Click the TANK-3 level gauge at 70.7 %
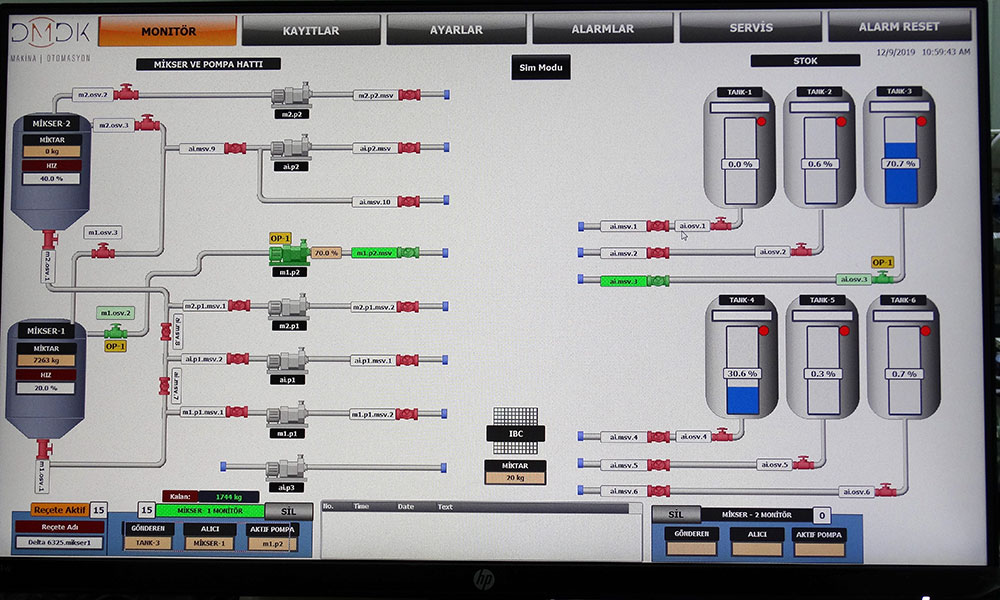This screenshot has height=600, width=1000. [x=900, y=160]
